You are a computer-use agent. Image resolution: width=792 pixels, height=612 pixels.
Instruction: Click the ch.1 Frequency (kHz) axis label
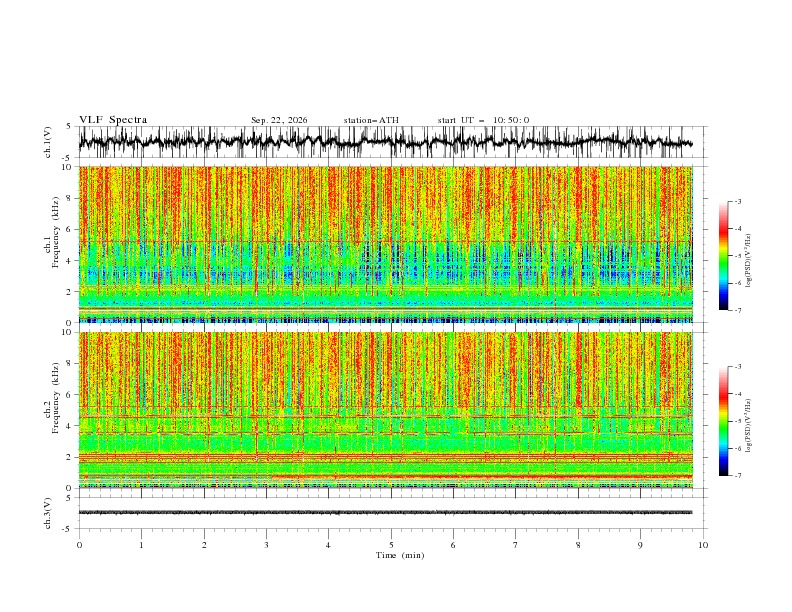coord(52,244)
